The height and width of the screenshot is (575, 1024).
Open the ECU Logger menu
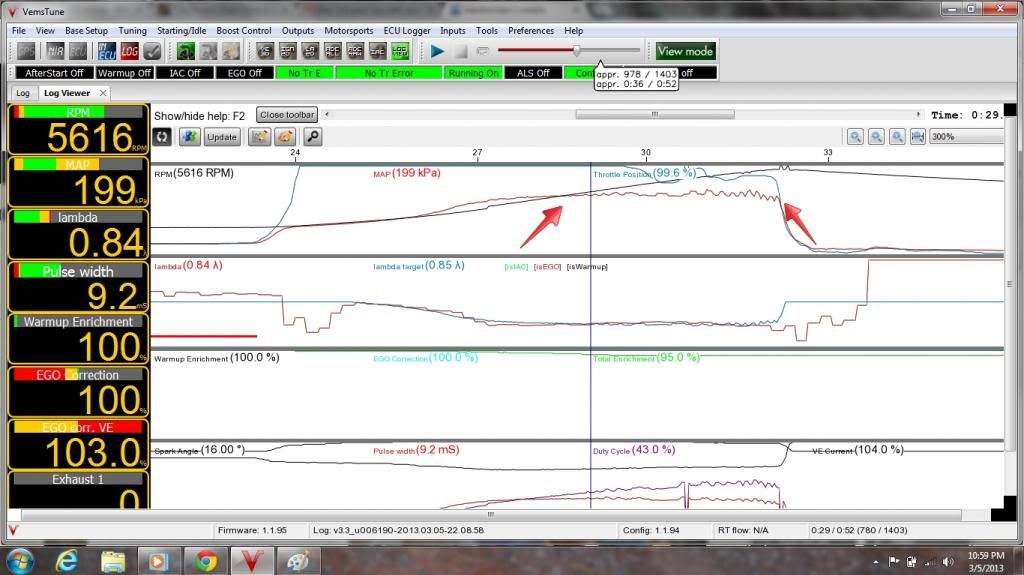405,31
